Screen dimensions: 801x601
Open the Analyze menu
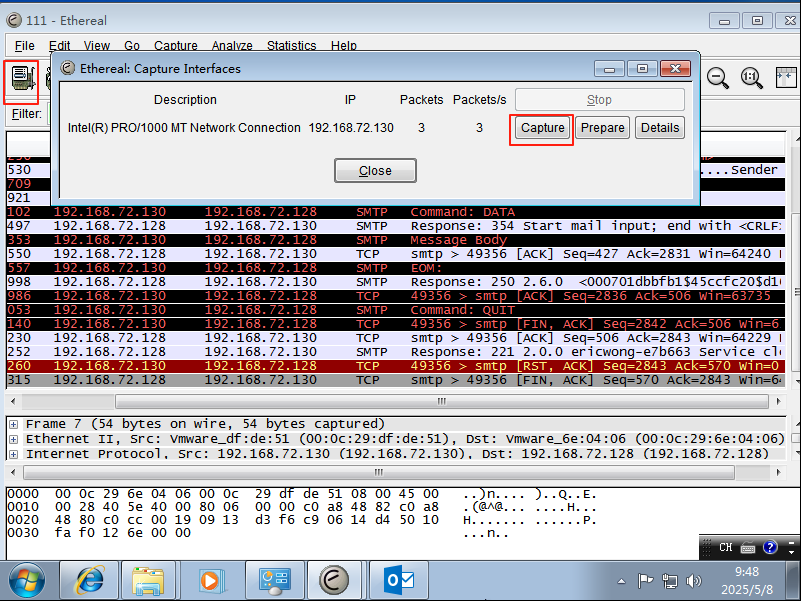[x=232, y=46]
